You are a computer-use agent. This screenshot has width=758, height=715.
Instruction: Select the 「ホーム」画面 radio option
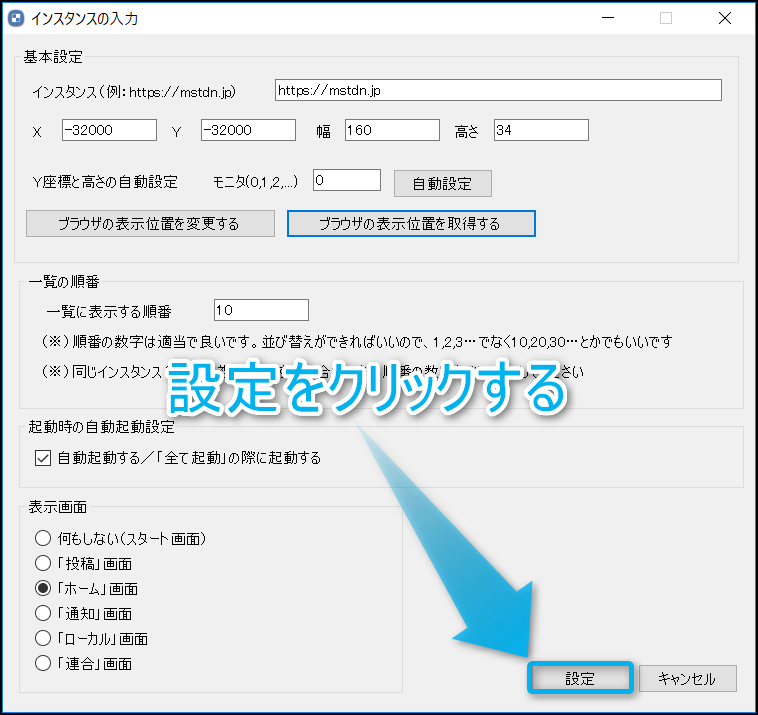click(x=43, y=588)
